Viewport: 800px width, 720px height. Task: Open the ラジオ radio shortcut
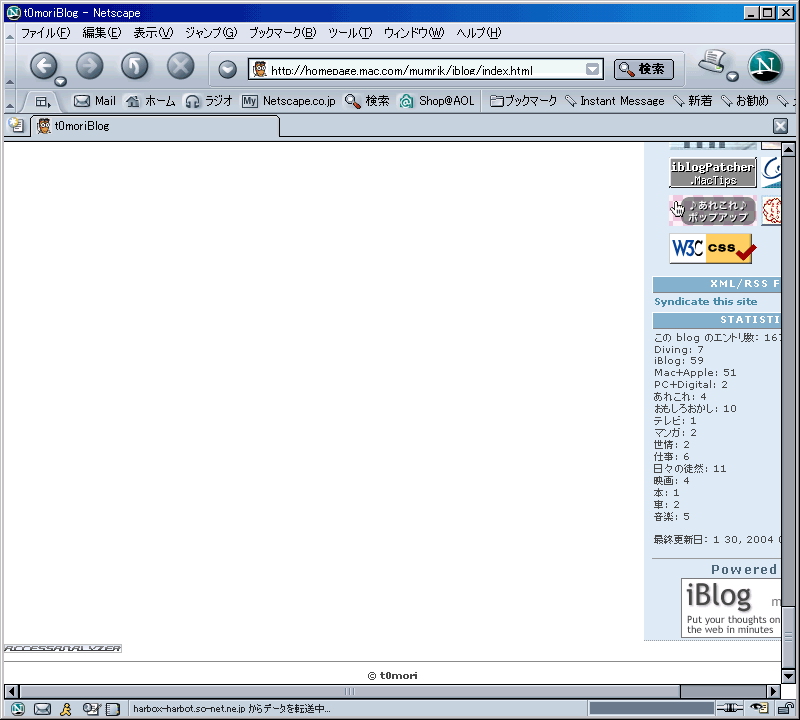tap(209, 101)
